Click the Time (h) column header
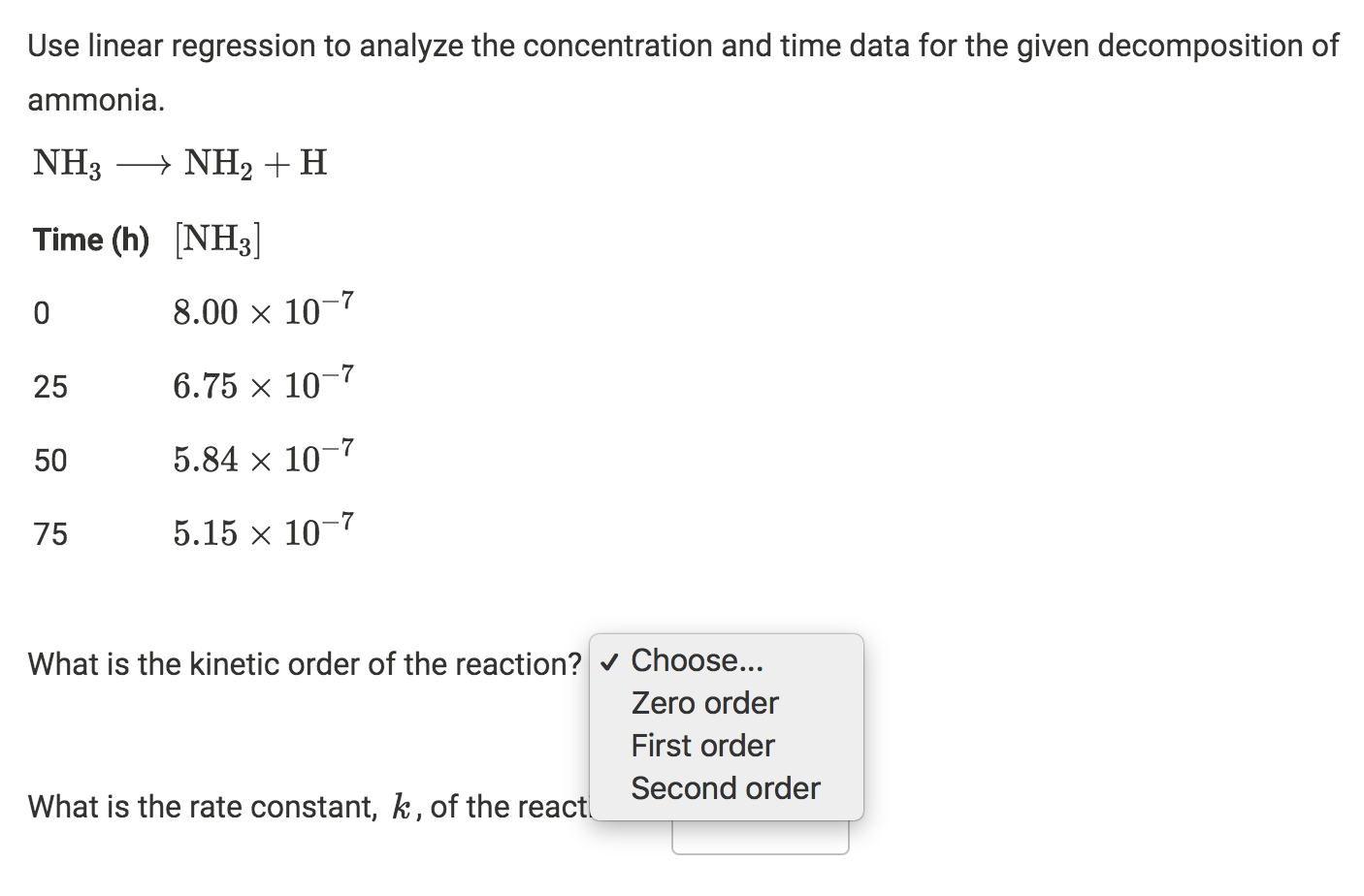 pyautogui.click(x=90, y=240)
